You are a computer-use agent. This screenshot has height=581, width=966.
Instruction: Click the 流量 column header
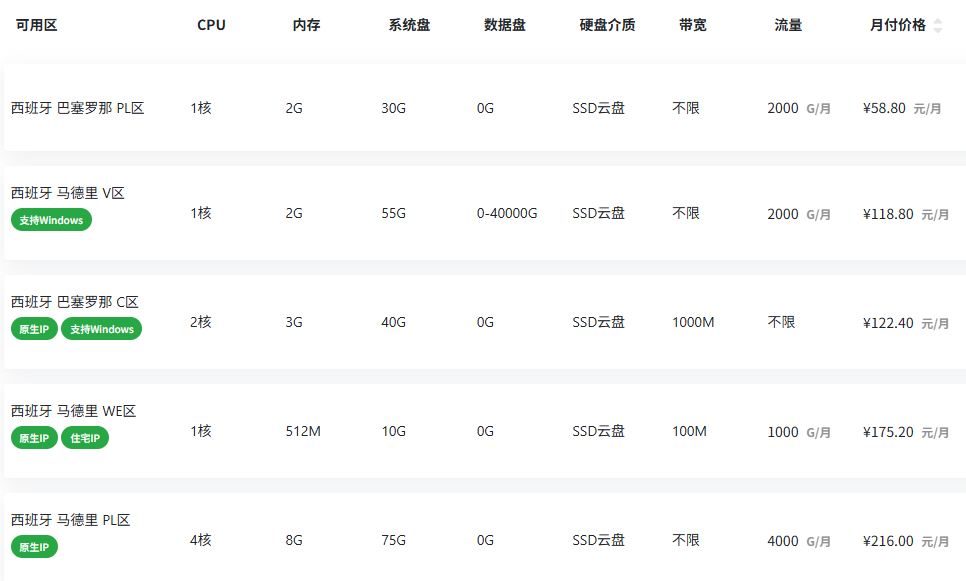[x=788, y=26]
